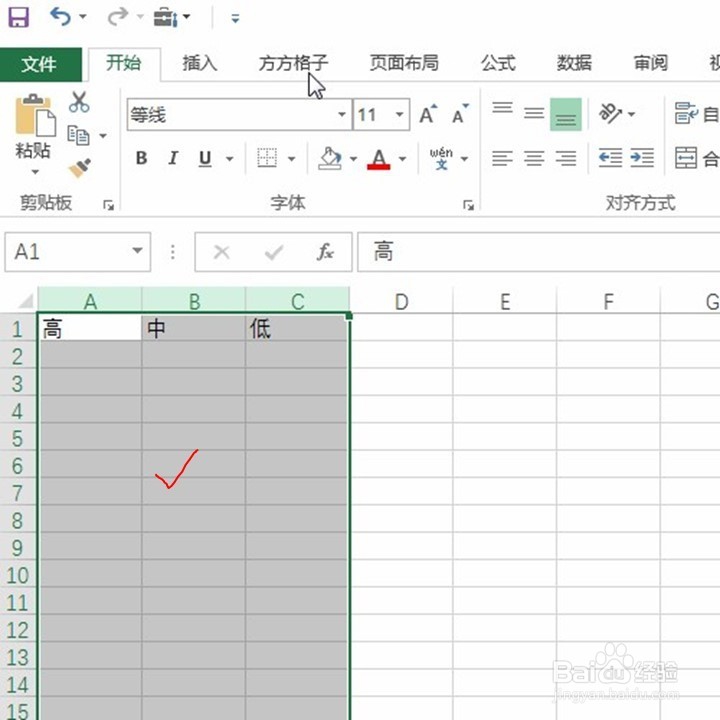The height and width of the screenshot is (720, 720).
Task: Click the 粘贴 clipboard icon
Action: (x=34, y=115)
